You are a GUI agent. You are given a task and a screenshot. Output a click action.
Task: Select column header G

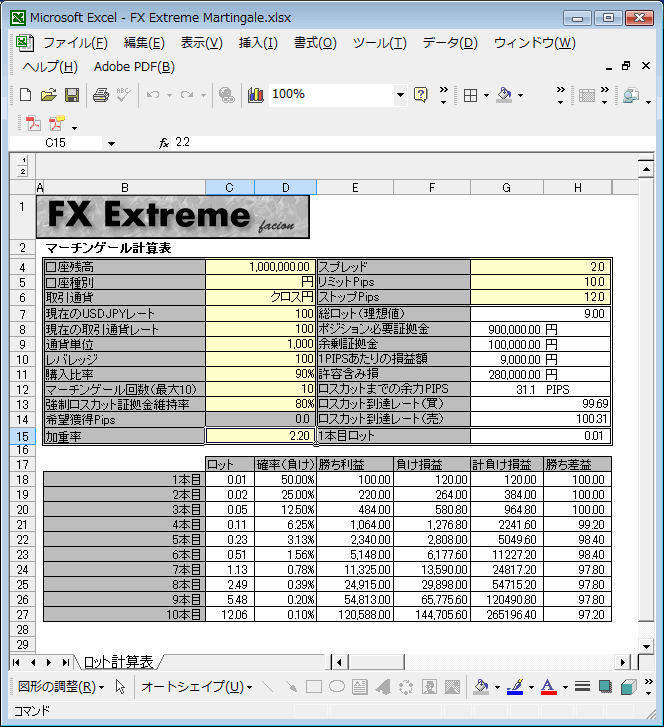[x=507, y=188]
